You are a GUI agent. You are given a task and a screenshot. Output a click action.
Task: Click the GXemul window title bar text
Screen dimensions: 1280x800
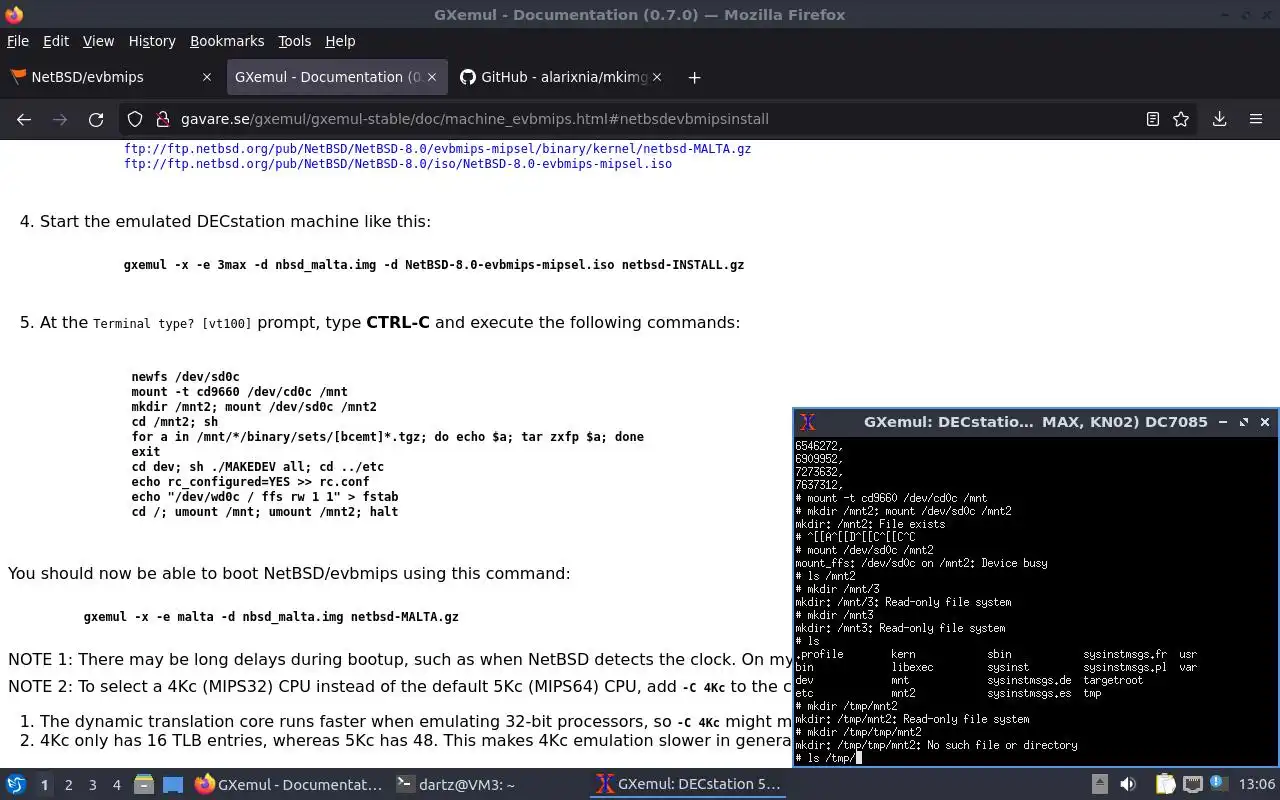(x=1035, y=422)
